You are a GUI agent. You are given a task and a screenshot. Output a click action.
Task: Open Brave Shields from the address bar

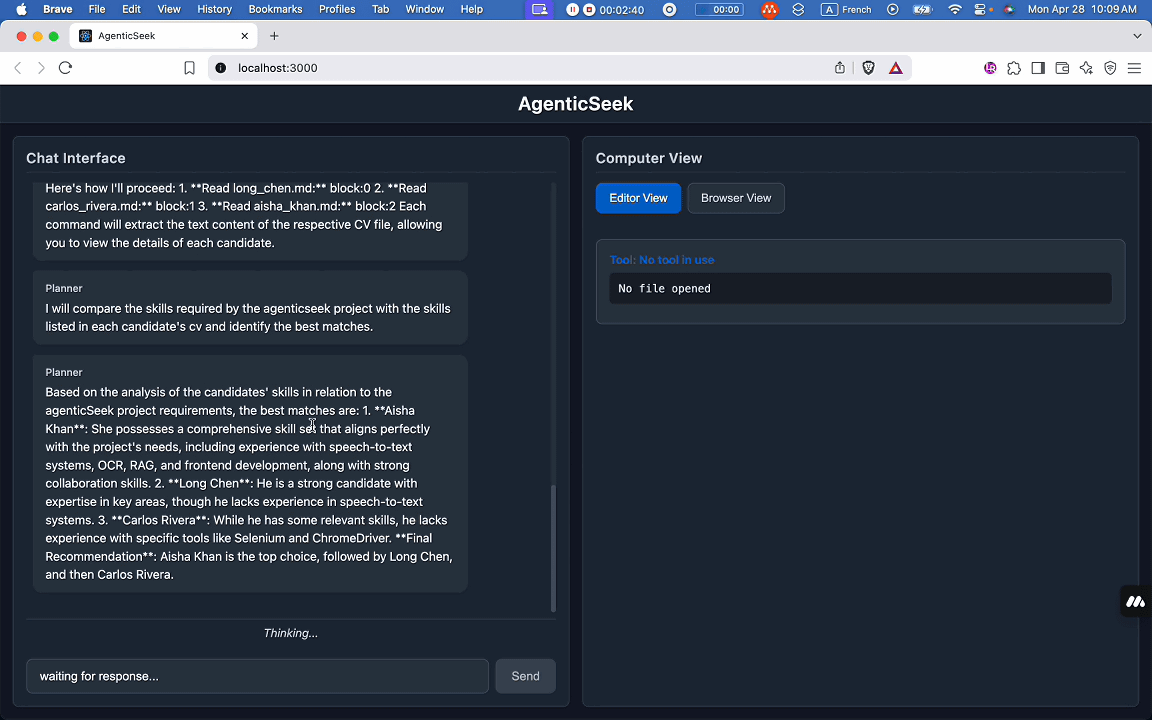[869, 68]
